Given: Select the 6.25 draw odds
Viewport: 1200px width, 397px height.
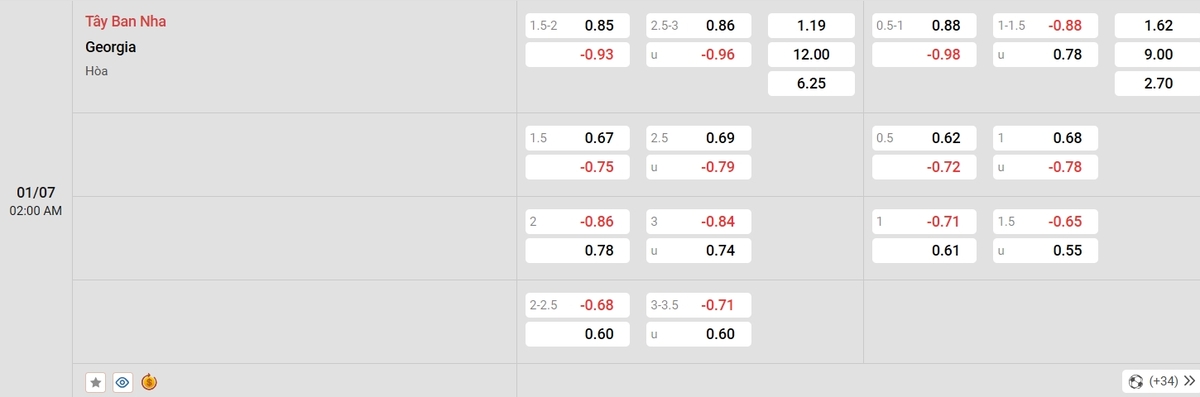Looking at the screenshot, I should [811, 83].
